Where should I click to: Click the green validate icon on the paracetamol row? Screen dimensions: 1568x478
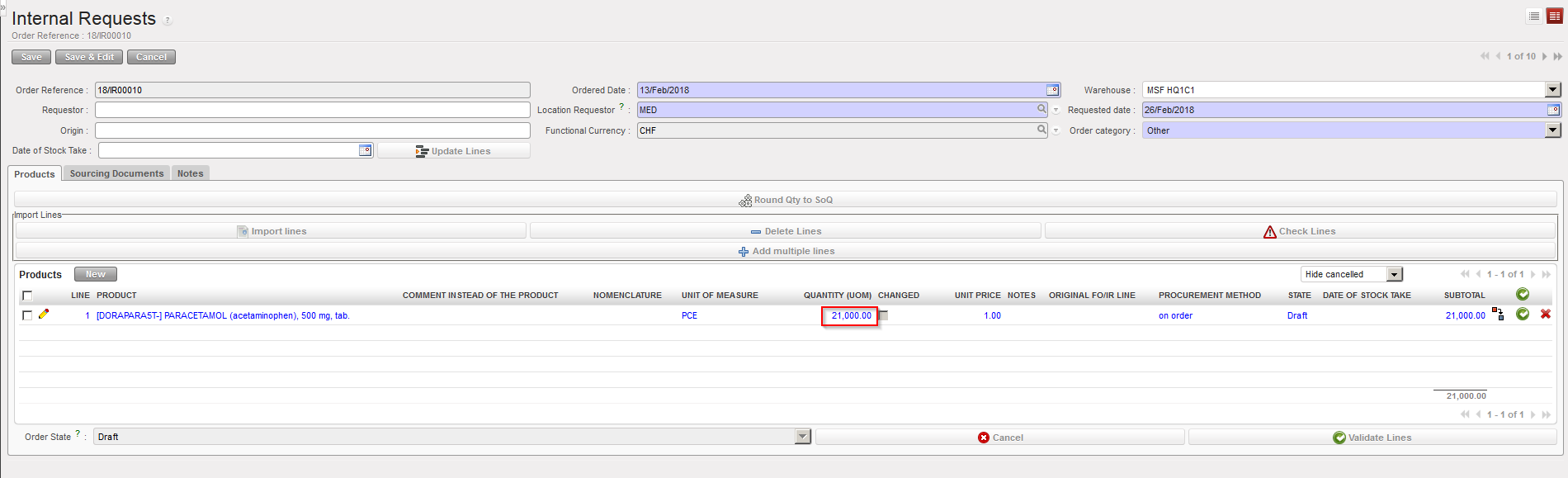click(x=1523, y=315)
